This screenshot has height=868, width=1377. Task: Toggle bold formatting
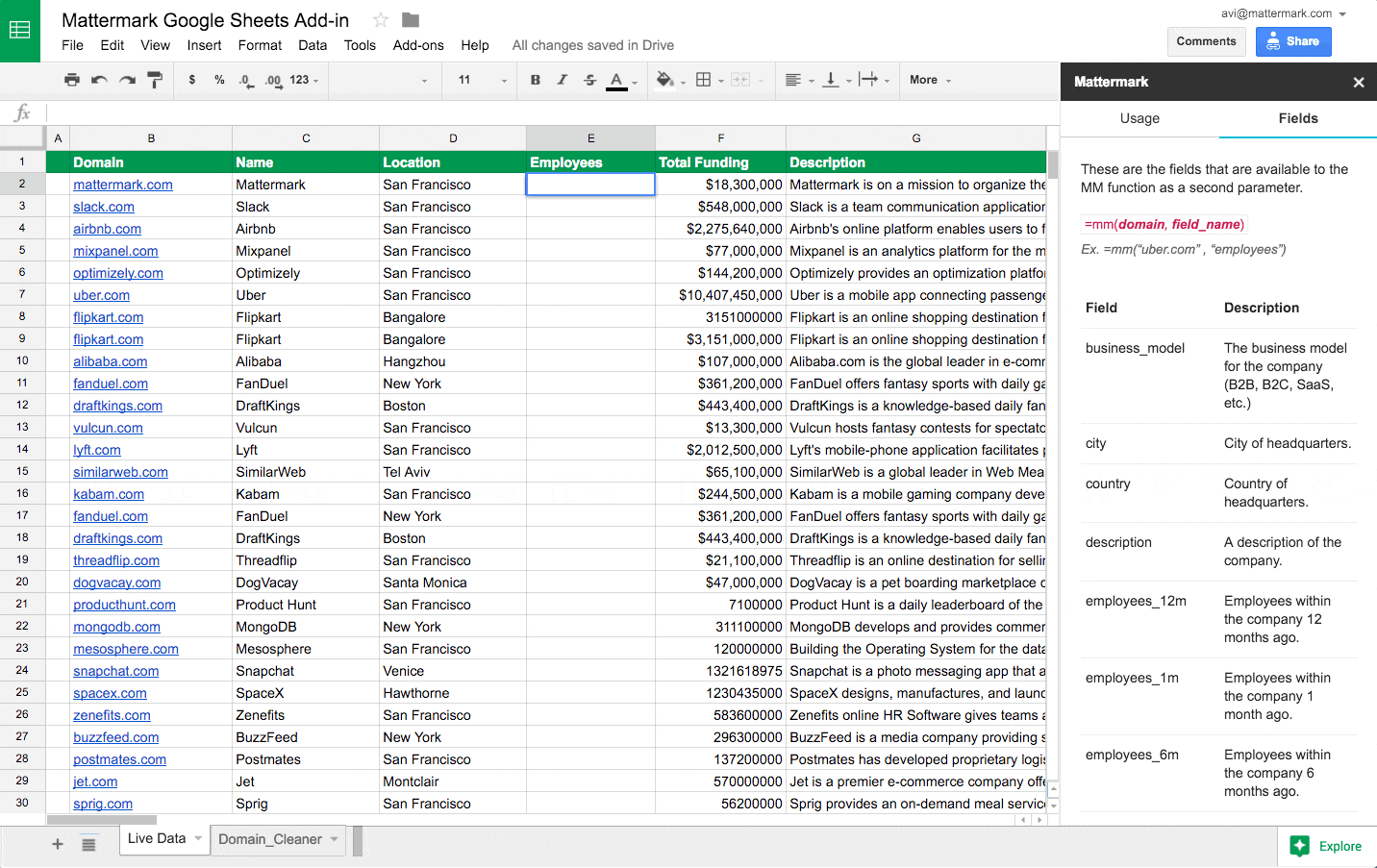[536, 81]
